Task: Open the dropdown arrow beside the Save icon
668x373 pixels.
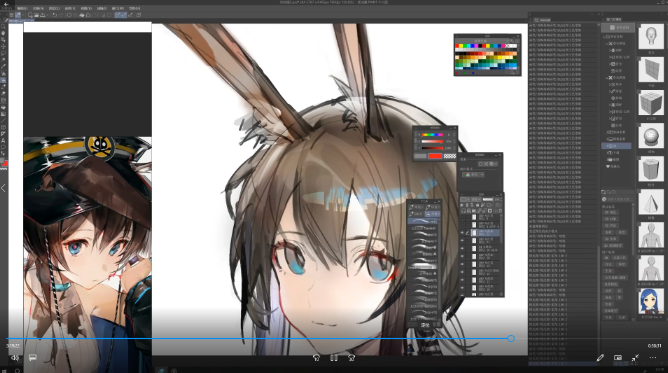Action: (47, 15)
